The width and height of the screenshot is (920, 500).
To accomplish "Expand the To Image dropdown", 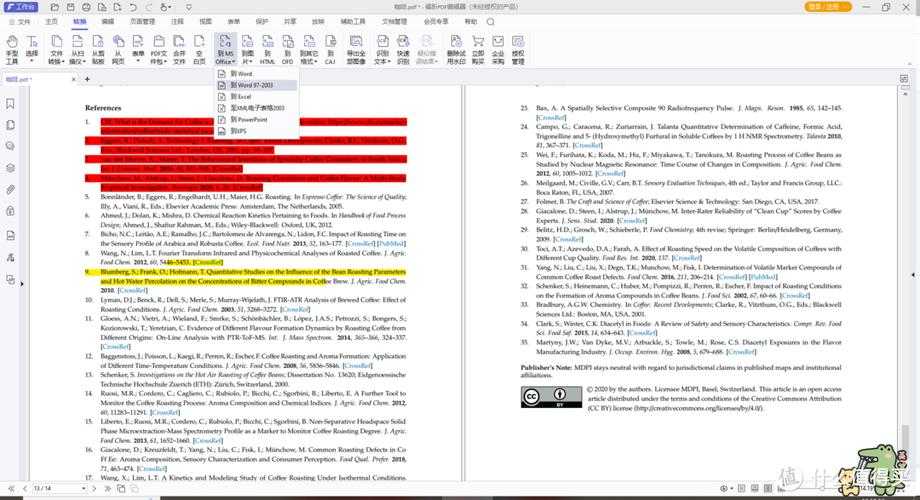I will coord(247,52).
